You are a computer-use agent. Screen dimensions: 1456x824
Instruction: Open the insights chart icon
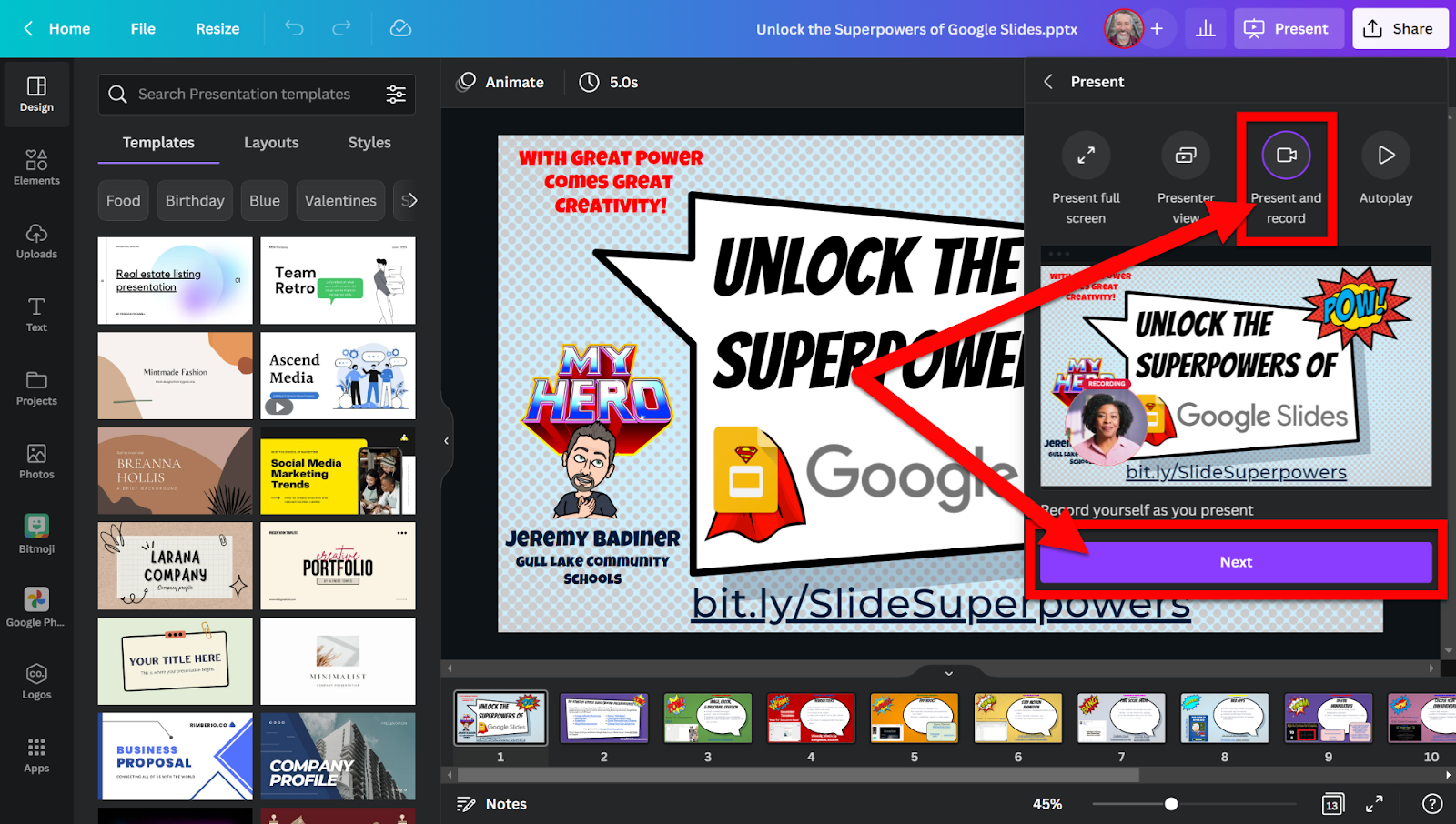tap(1206, 29)
